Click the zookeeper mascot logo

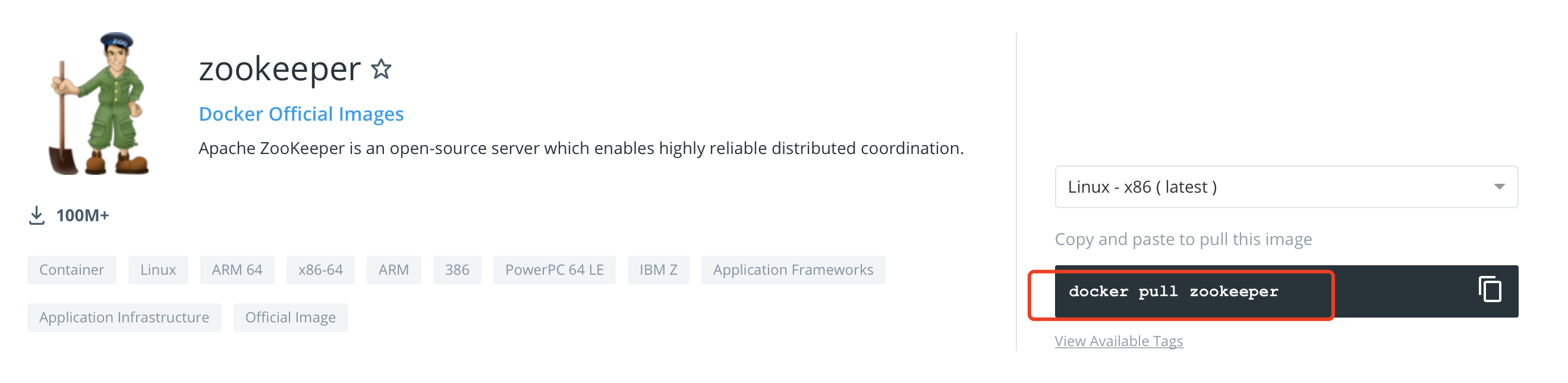click(99, 103)
